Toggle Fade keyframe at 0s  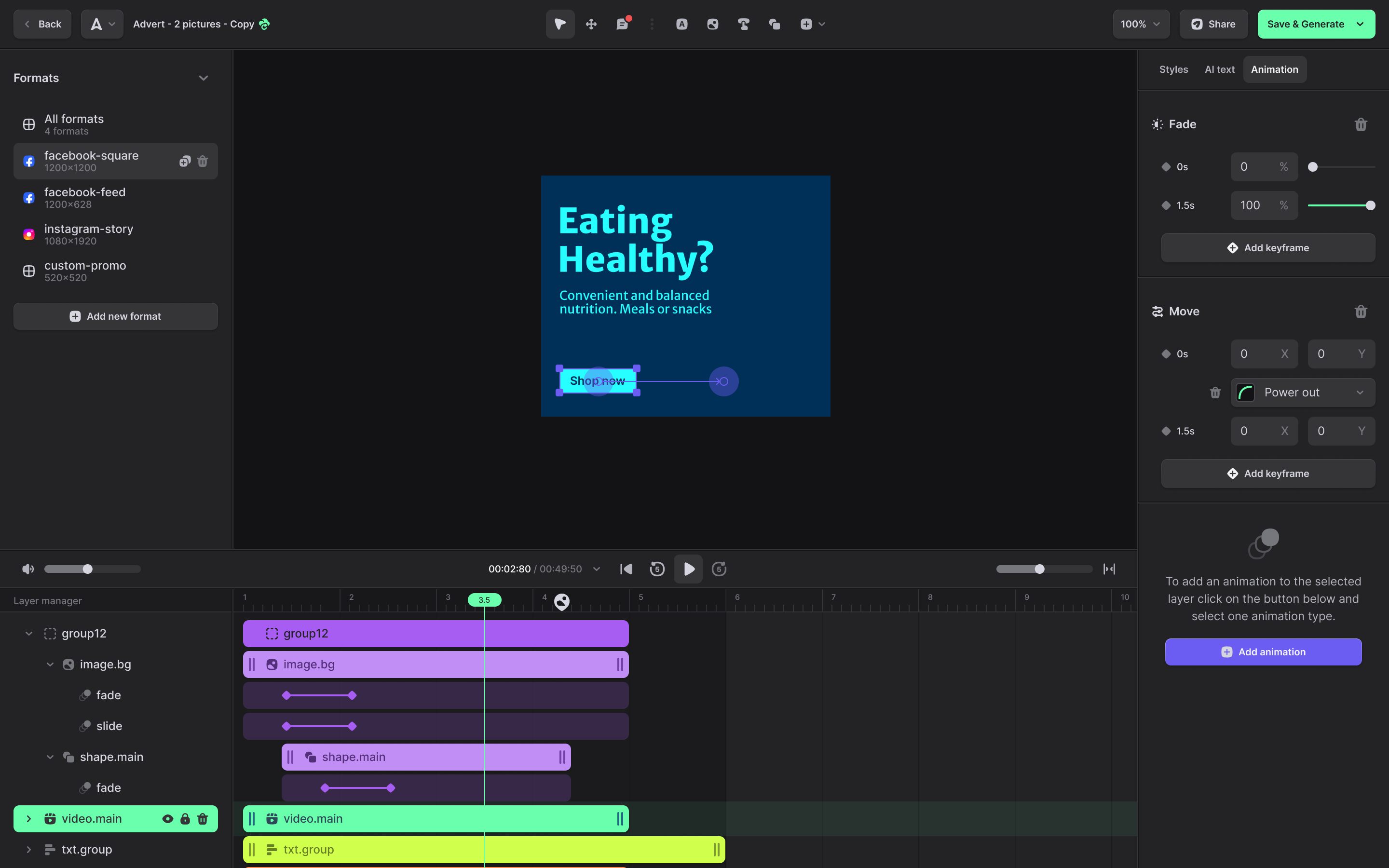1166,167
